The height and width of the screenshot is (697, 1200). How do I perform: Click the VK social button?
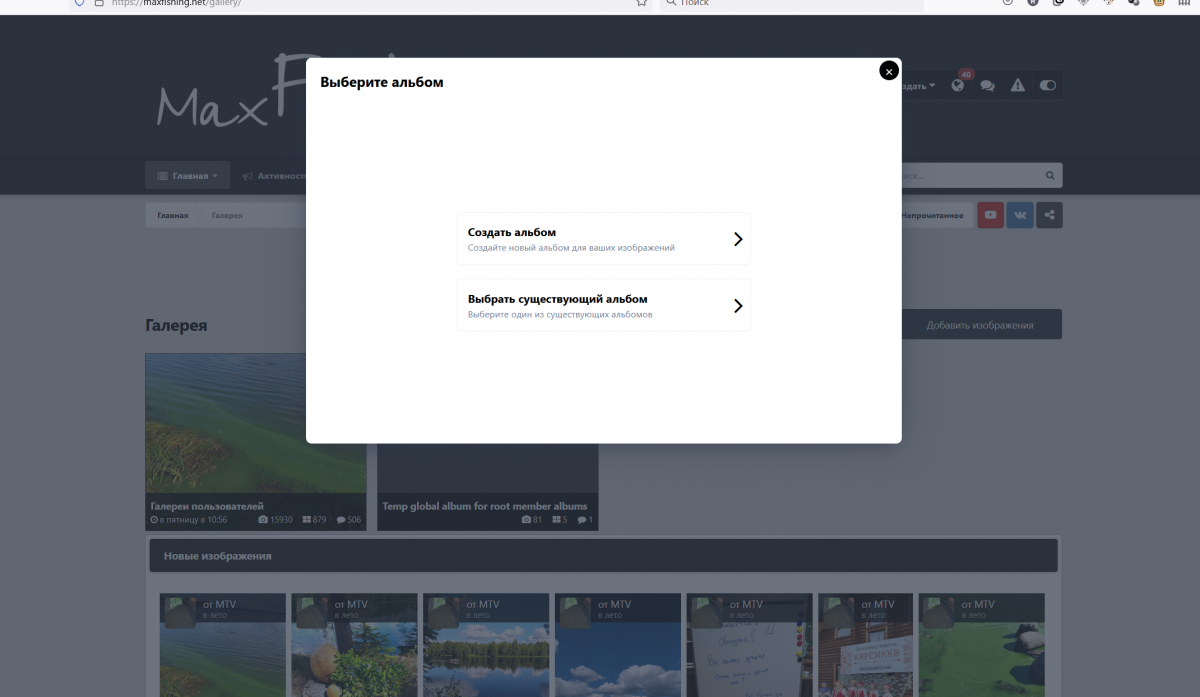[x=1020, y=215]
